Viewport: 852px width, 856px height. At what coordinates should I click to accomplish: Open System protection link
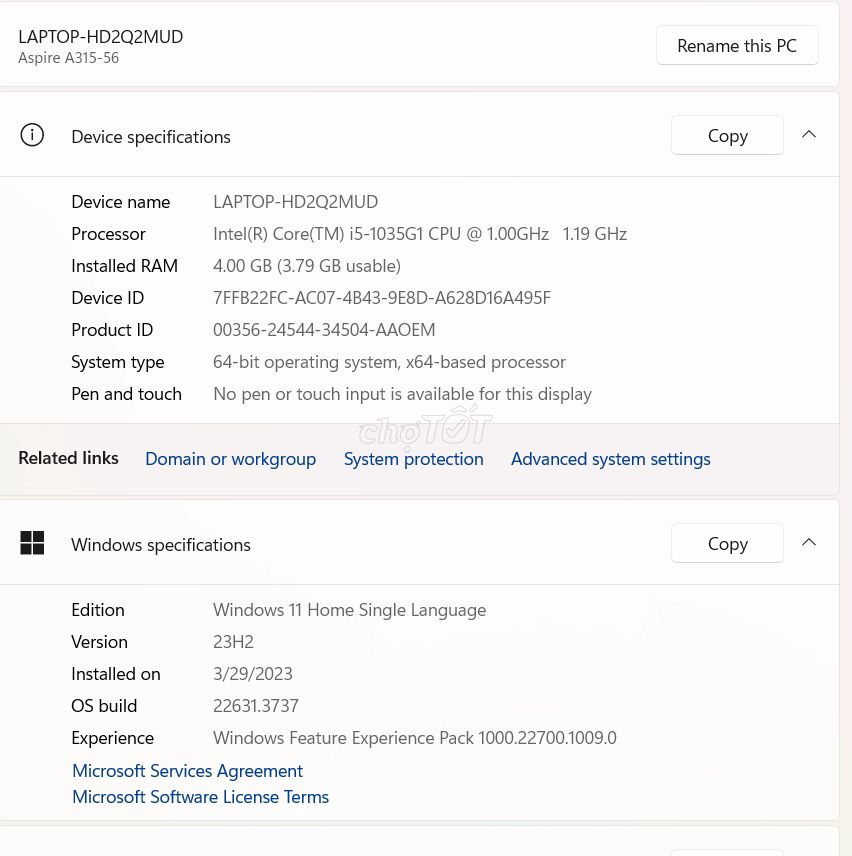tap(413, 459)
